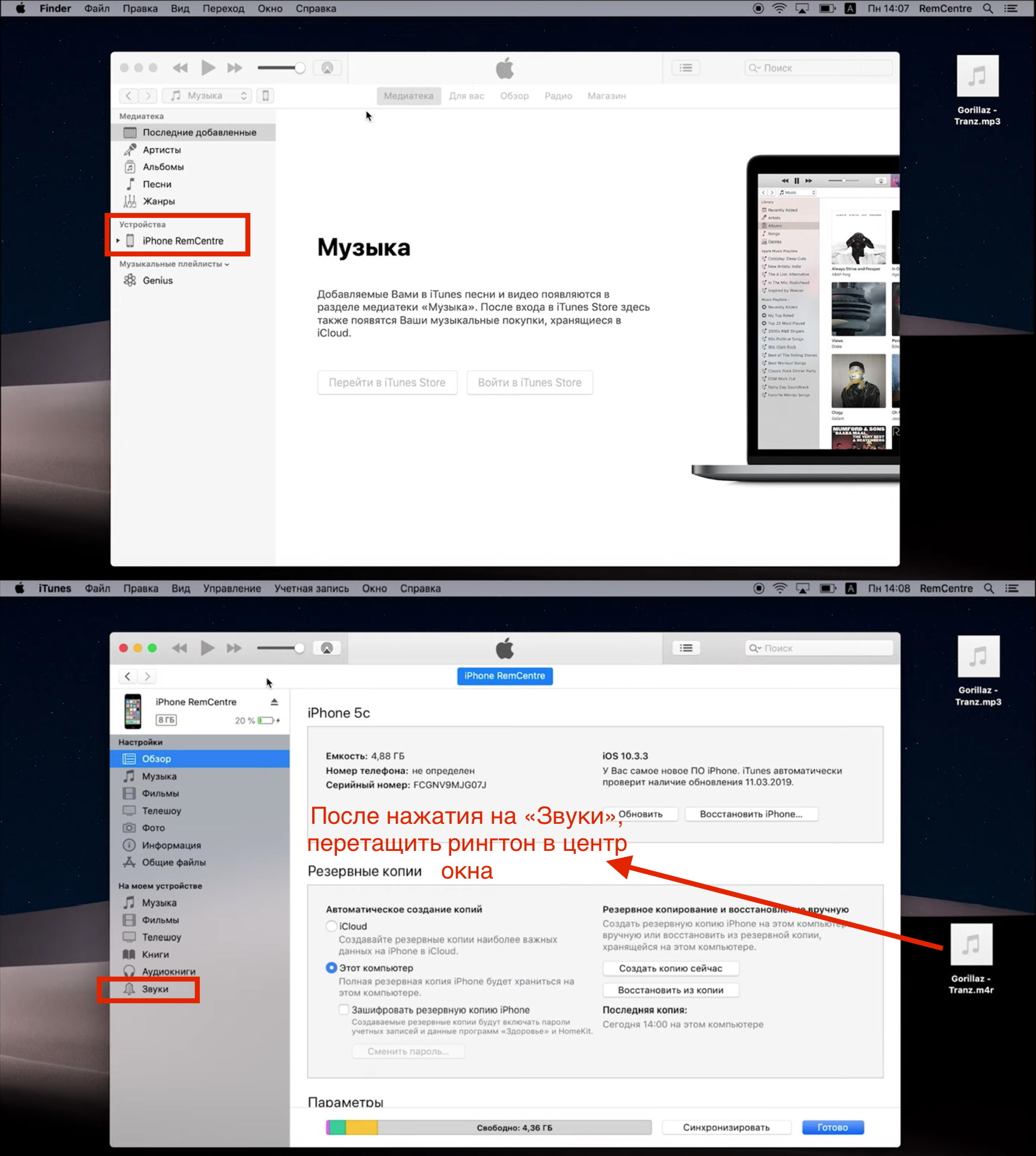
Task: Collapse the Музыкальные плейлисты section chevron
Action: [x=227, y=264]
